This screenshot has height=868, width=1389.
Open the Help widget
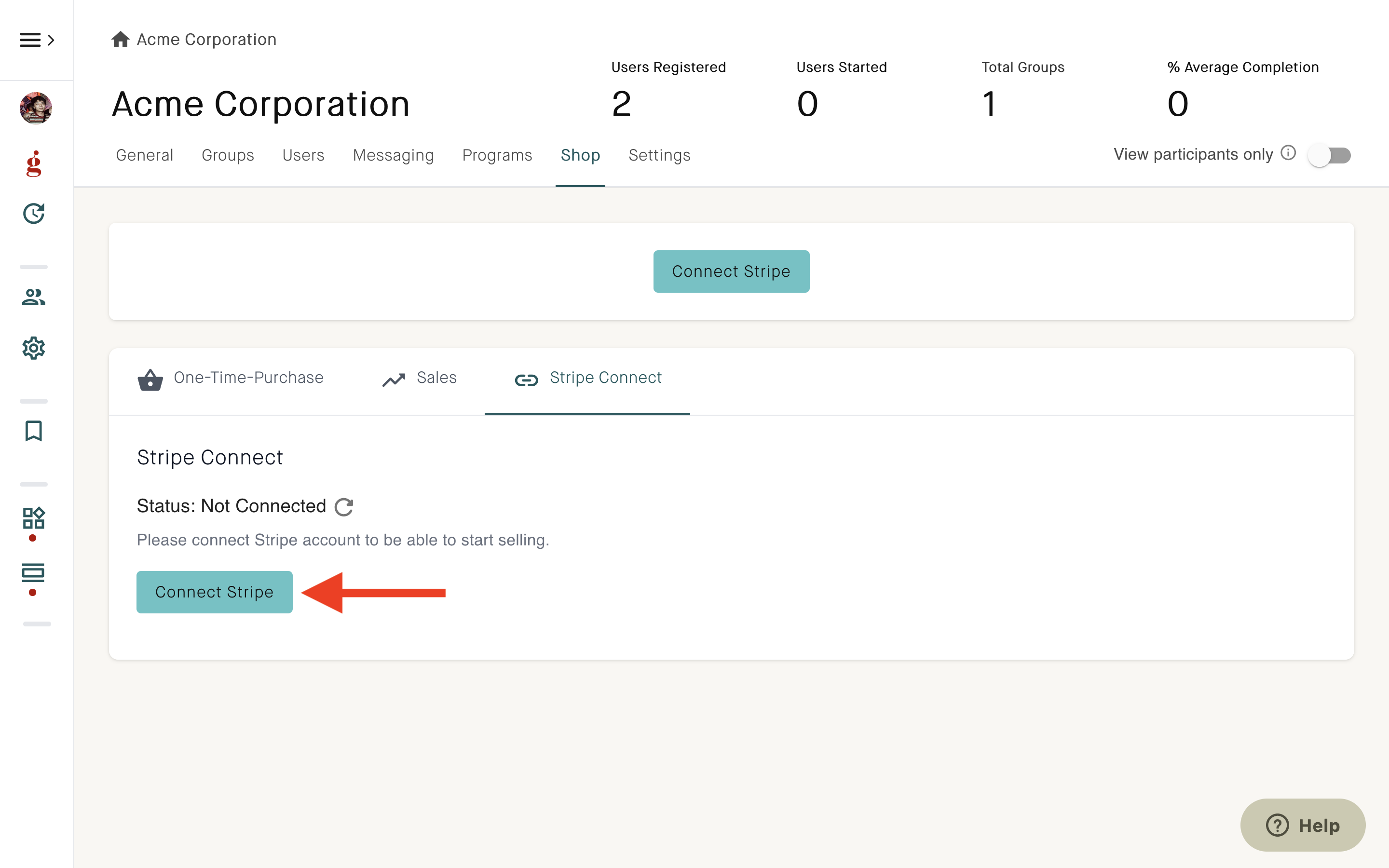(x=1303, y=825)
